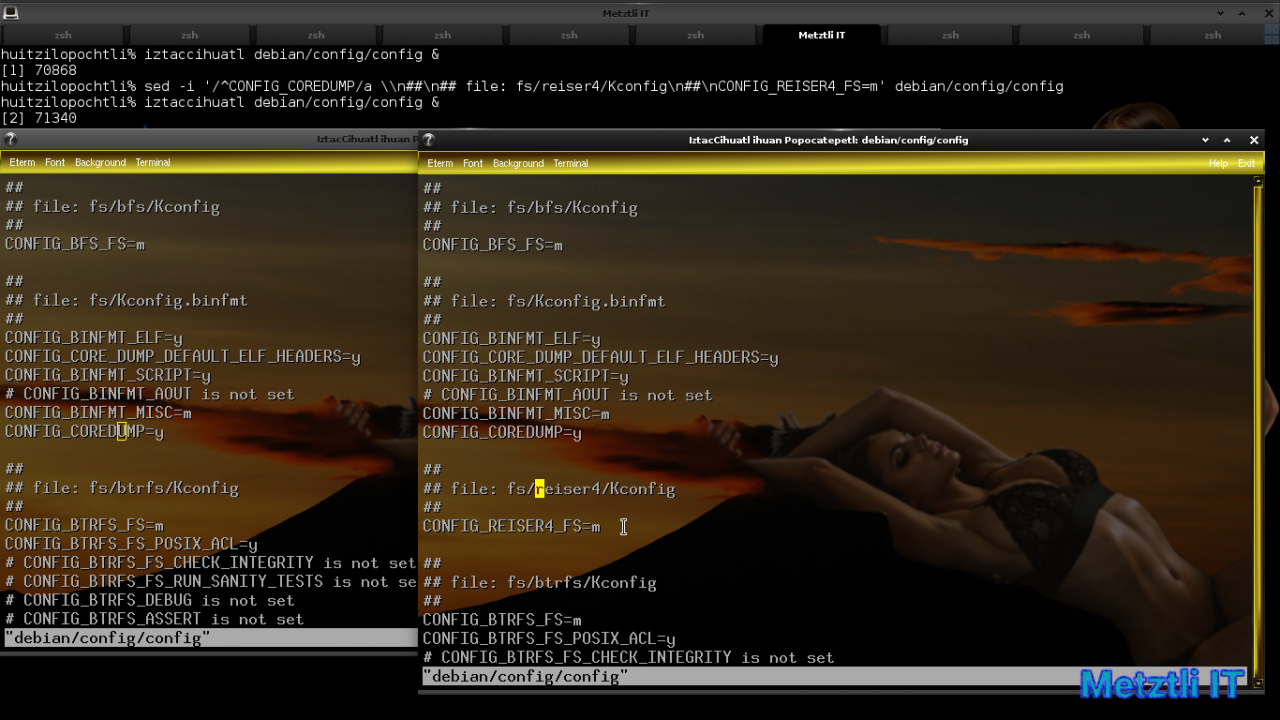
Task: Open the Terminal menu in the left window
Action: [x=153, y=162]
